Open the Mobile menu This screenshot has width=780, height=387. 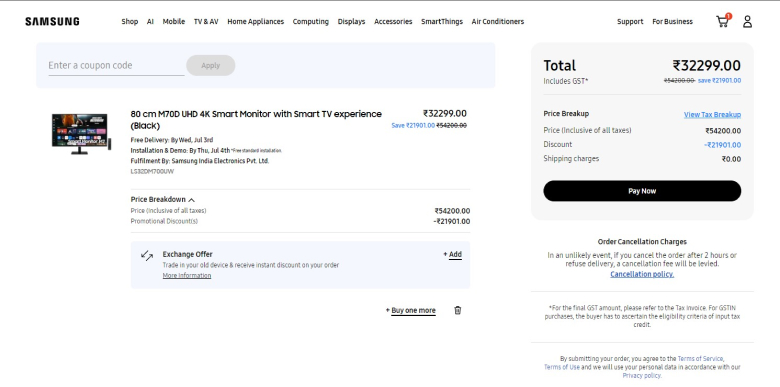(x=174, y=21)
